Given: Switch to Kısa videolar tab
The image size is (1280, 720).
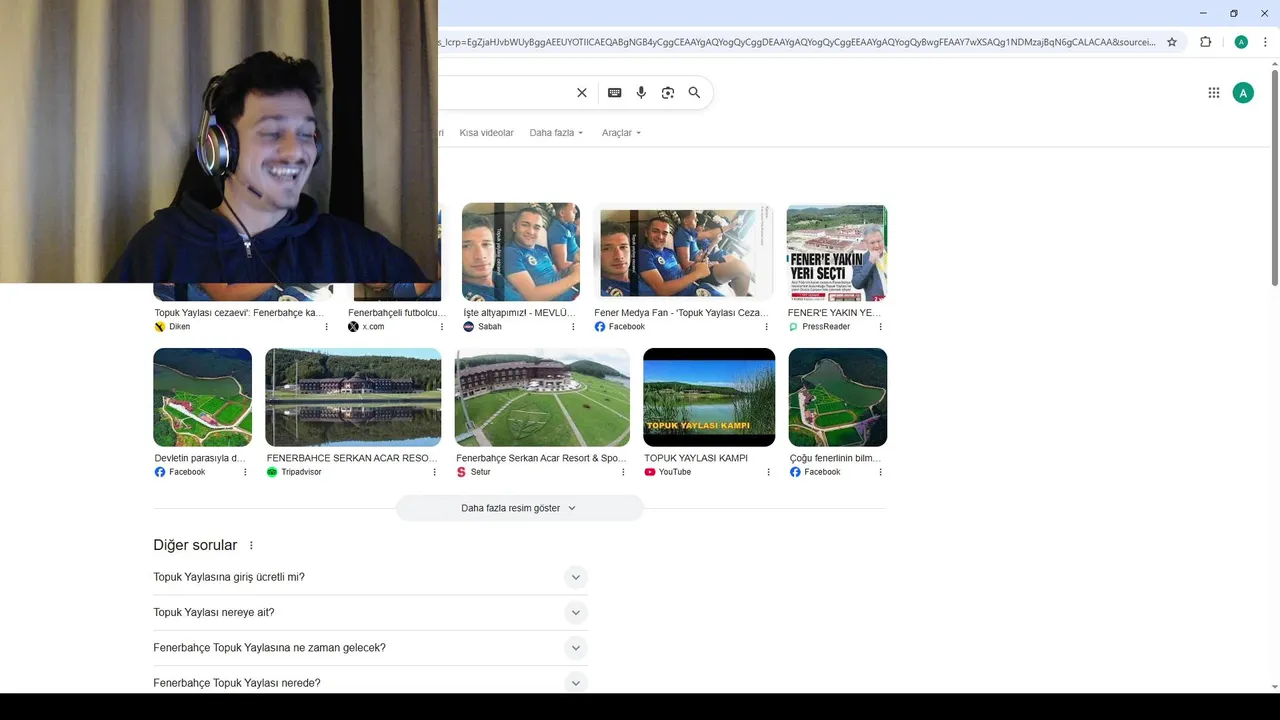Looking at the screenshot, I should [x=486, y=133].
